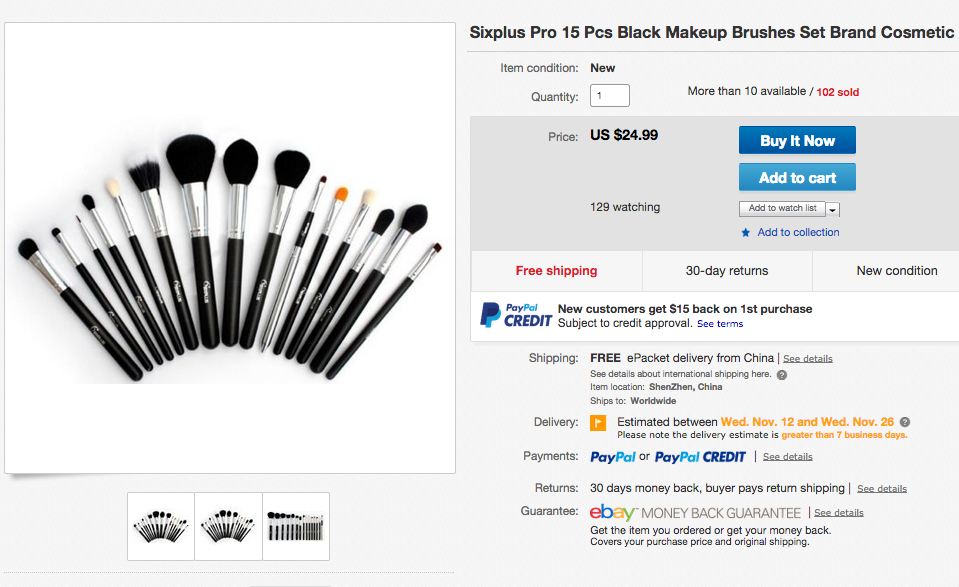
Task: Click the 102 sold link
Action: coord(838,92)
